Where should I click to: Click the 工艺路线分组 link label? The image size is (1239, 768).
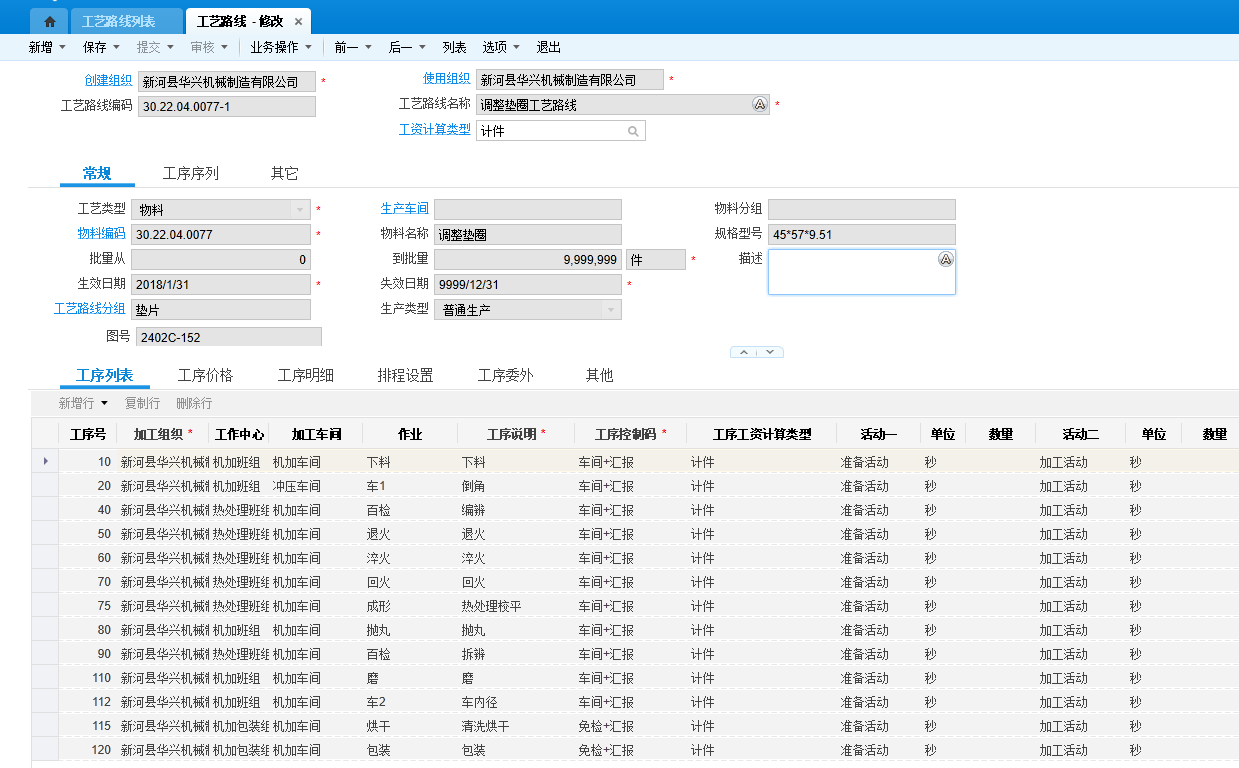90,308
